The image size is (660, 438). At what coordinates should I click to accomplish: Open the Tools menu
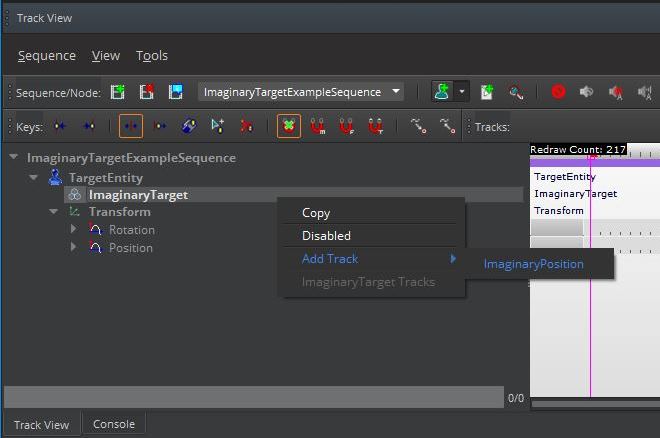point(152,56)
